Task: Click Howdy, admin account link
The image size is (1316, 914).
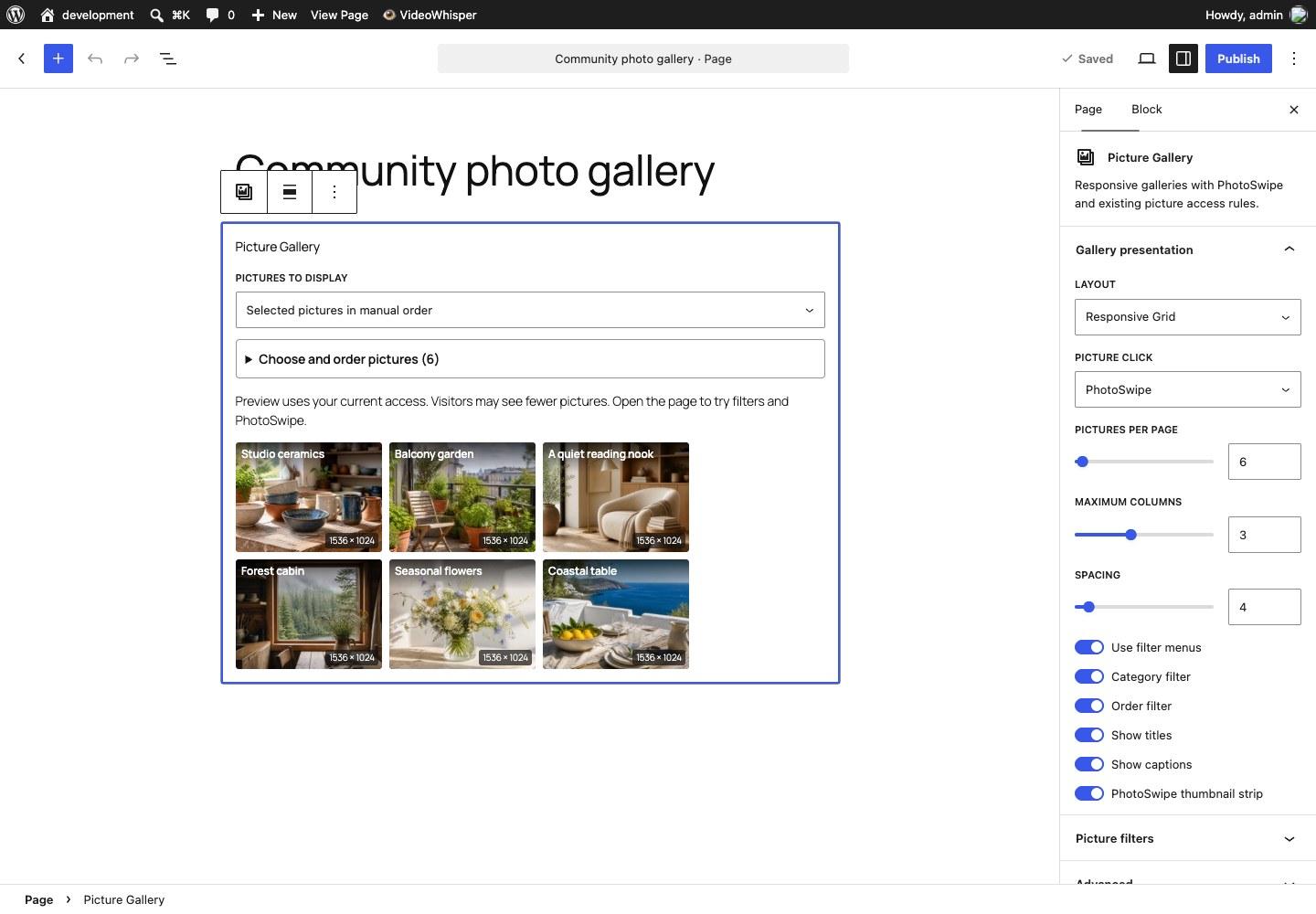Action: point(1257,15)
